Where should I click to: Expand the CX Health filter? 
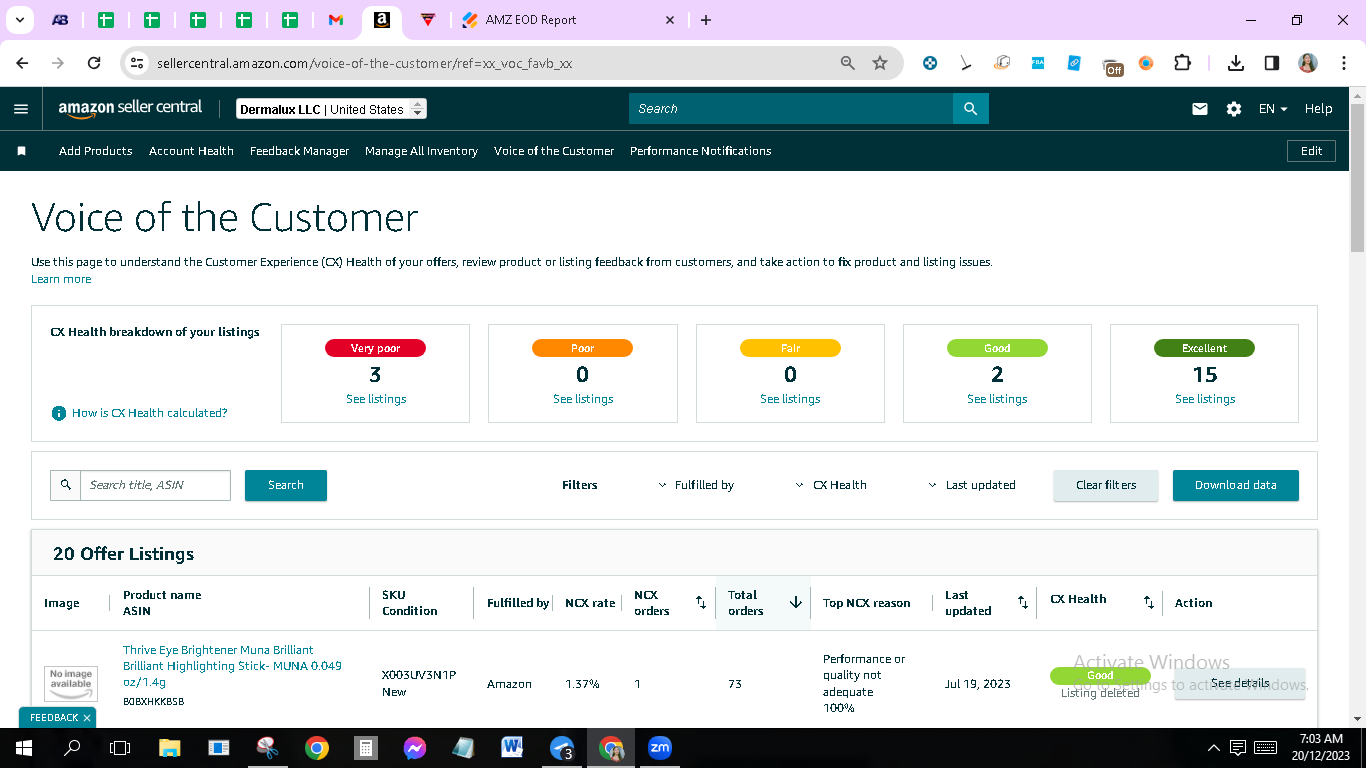tap(831, 485)
